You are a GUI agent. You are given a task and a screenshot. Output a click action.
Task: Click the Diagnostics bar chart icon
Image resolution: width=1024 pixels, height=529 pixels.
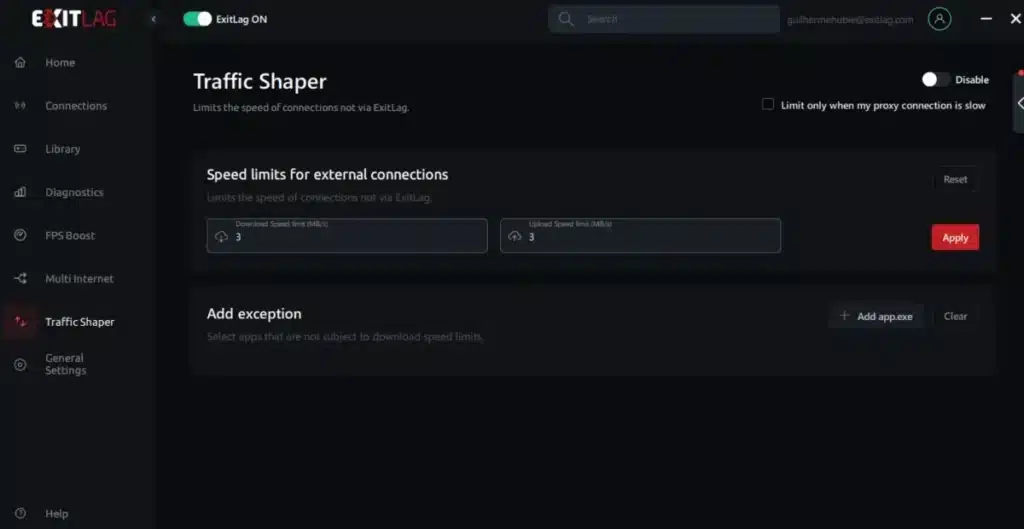point(20,192)
